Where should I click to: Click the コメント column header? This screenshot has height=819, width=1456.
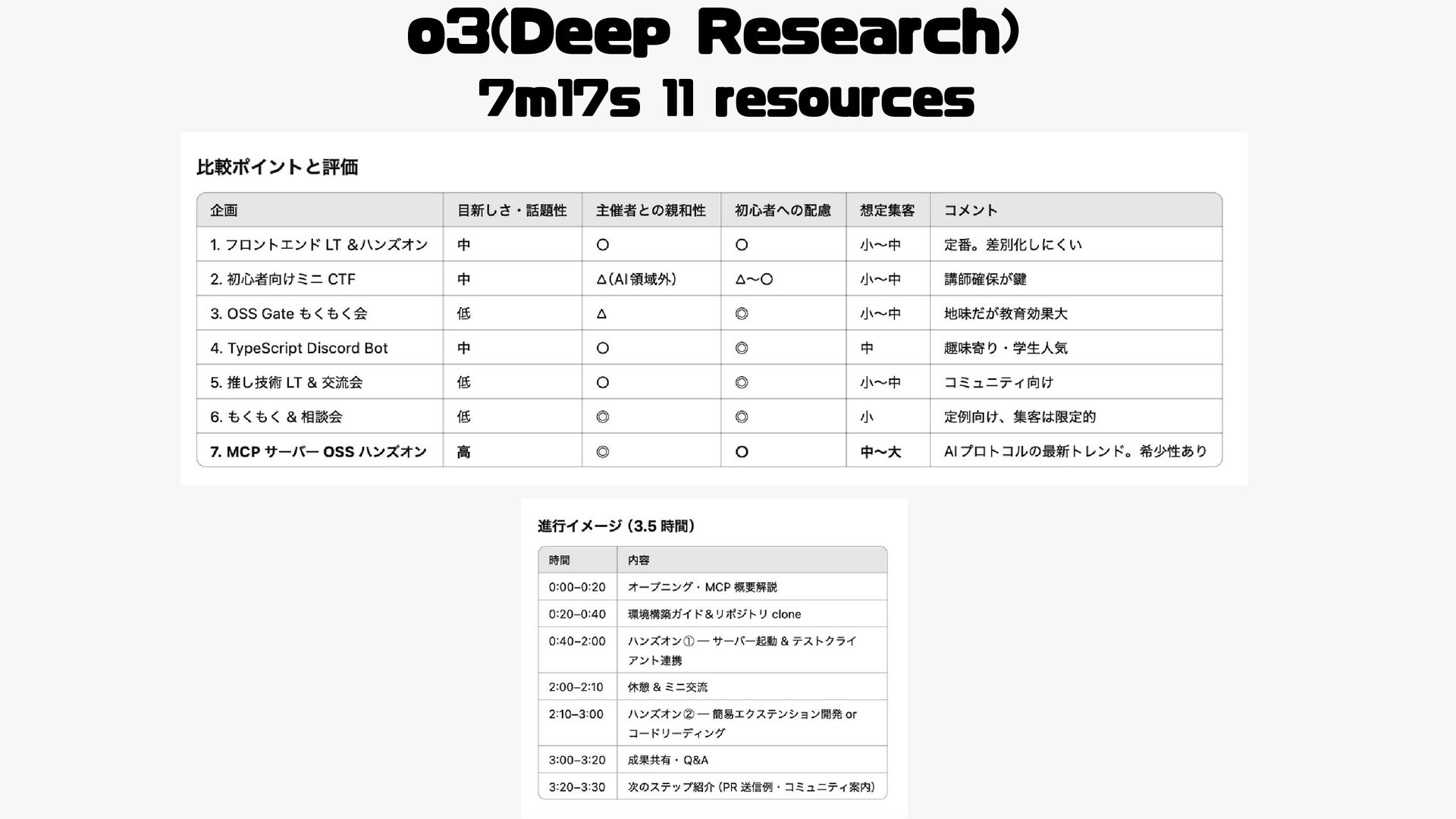(x=971, y=210)
